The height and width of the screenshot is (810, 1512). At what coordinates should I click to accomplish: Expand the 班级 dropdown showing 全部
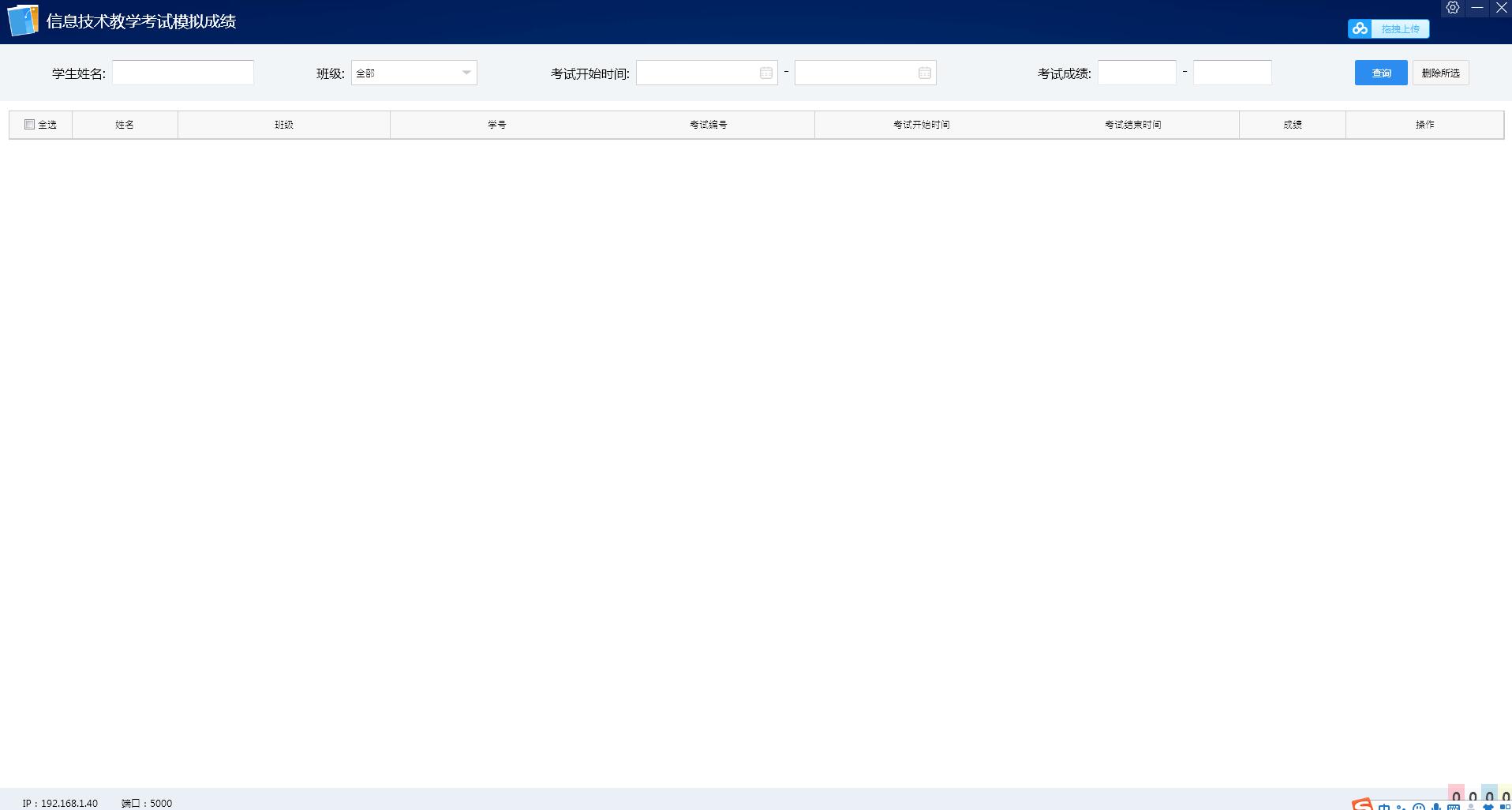414,73
